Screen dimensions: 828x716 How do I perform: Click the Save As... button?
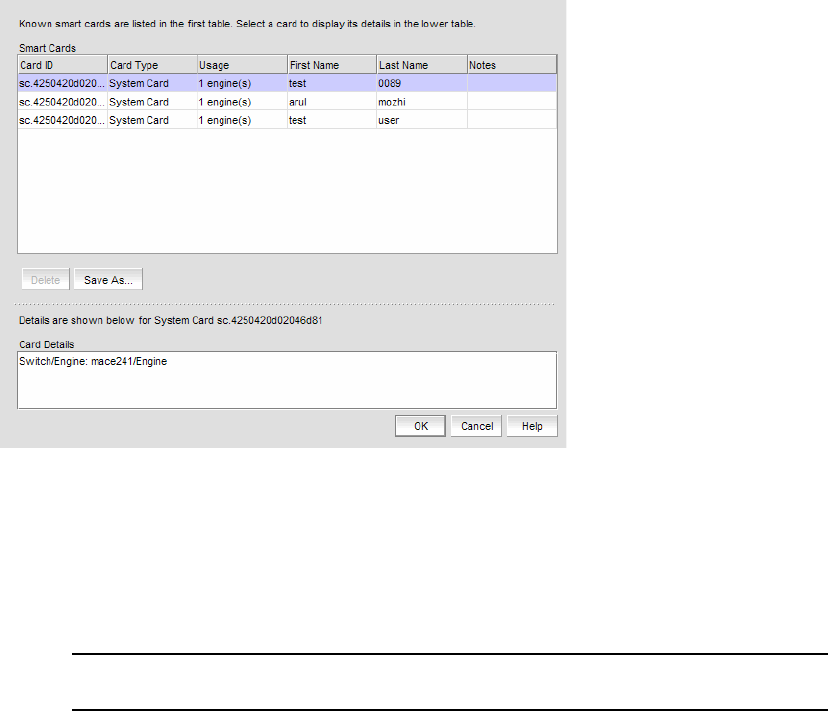click(109, 280)
